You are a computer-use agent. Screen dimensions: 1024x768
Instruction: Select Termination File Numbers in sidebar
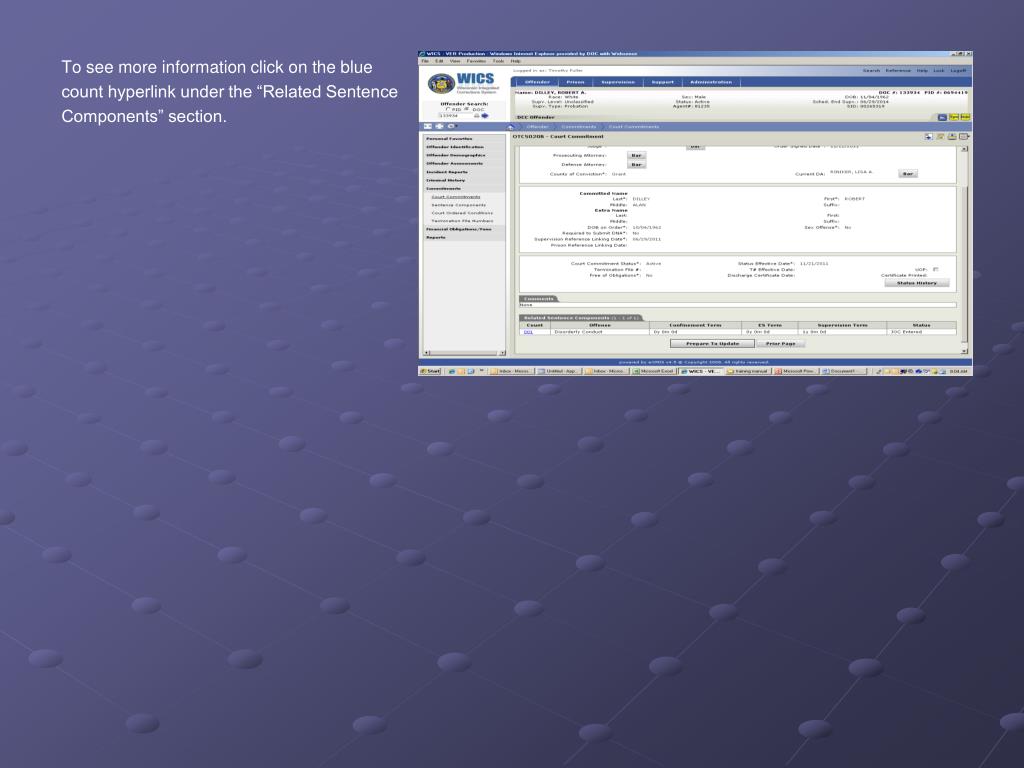[x=462, y=221]
